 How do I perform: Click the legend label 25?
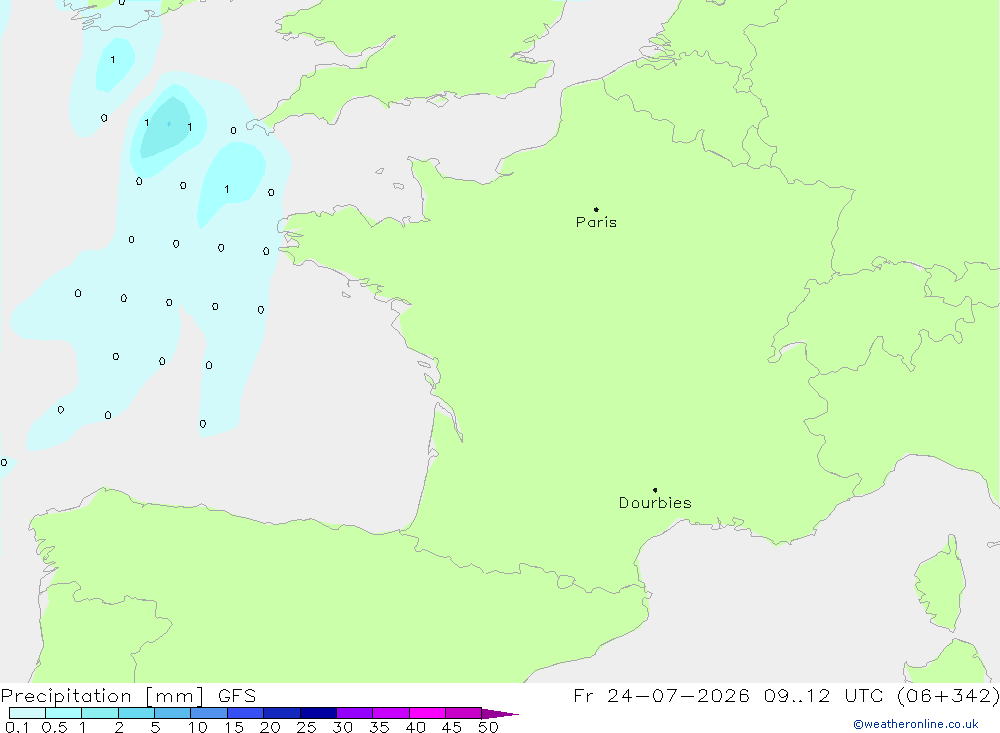307,727
